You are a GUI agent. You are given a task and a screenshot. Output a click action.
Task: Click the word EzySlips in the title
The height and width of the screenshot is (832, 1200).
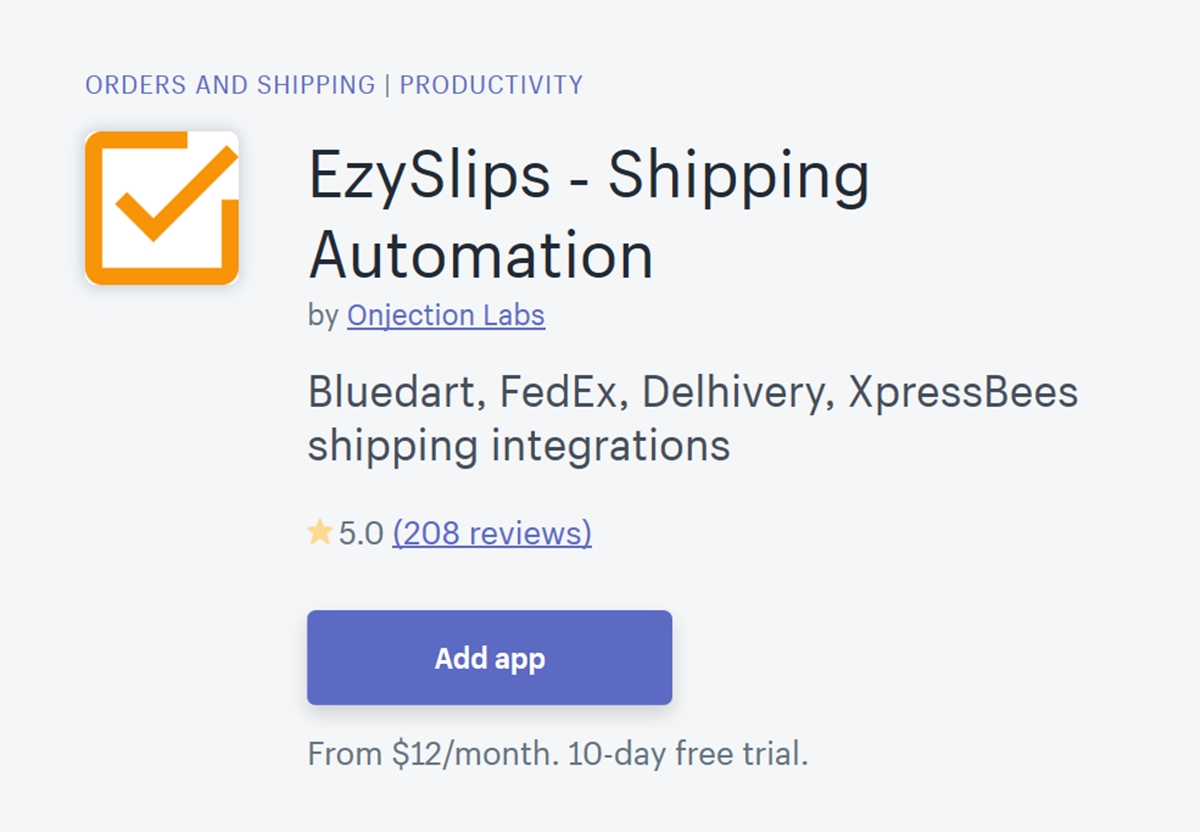click(x=430, y=178)
